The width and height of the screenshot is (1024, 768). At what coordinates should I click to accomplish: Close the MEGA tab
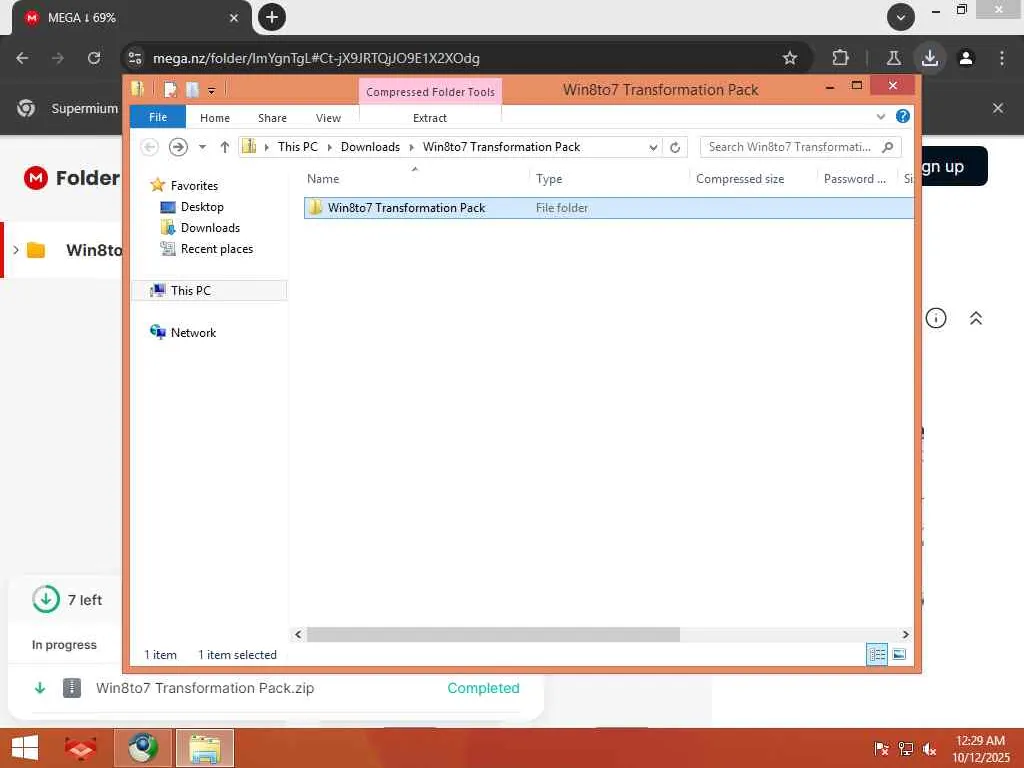234,18
